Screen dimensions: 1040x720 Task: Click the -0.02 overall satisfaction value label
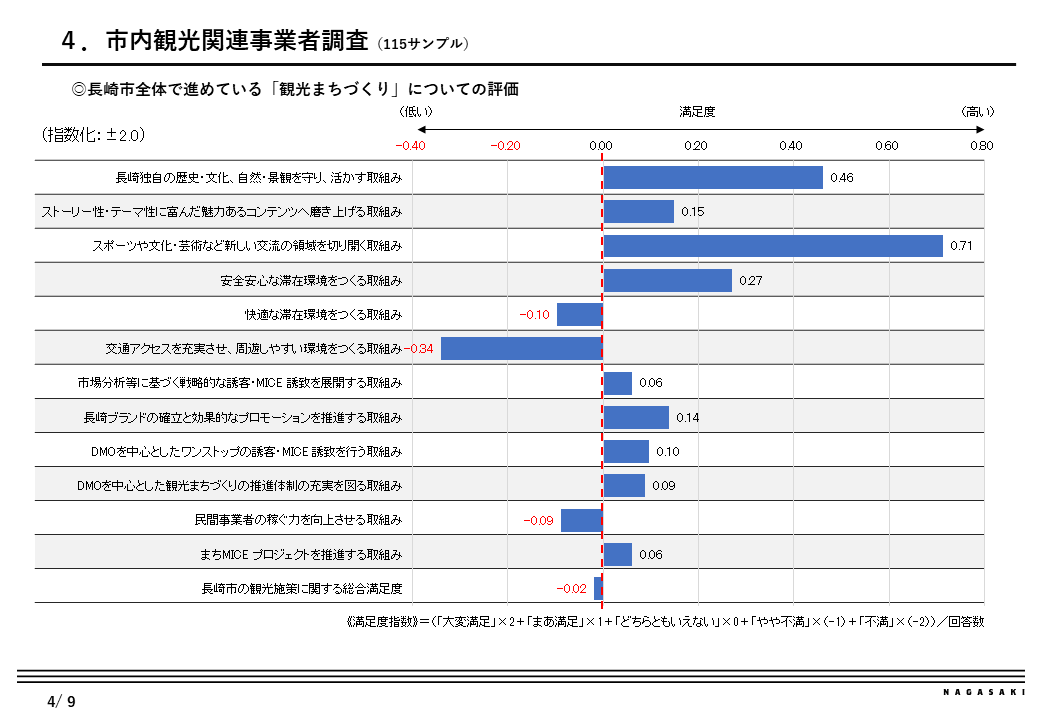[571, 589]
